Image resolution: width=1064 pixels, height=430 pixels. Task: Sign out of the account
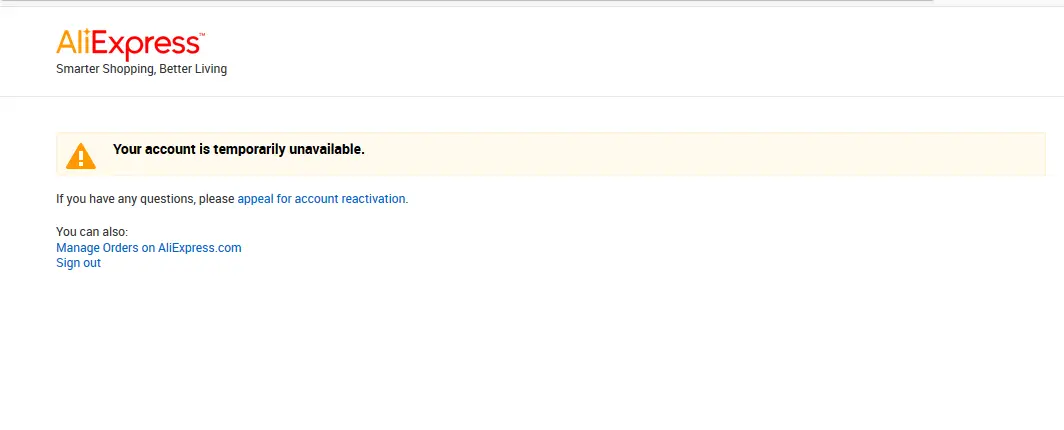click(x=78, y=262)
